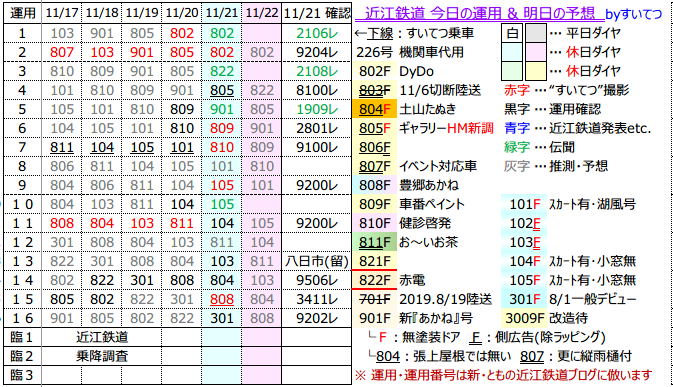Click the 9506レ confirmation cell
Image resolution: width=673 pixels, height=387 pixels.
pos(317,280)
